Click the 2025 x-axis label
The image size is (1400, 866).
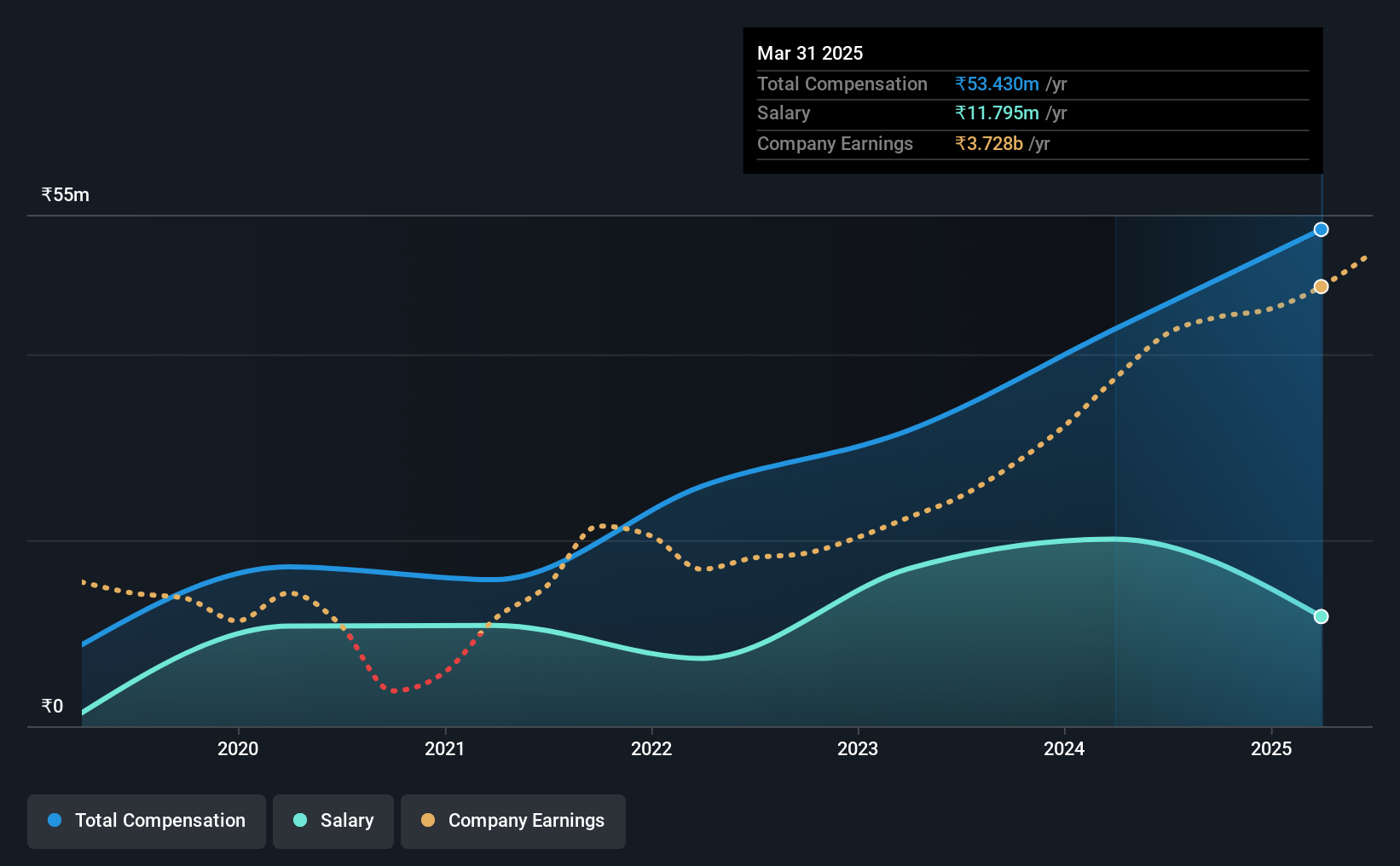click(x=1271, y=748)
